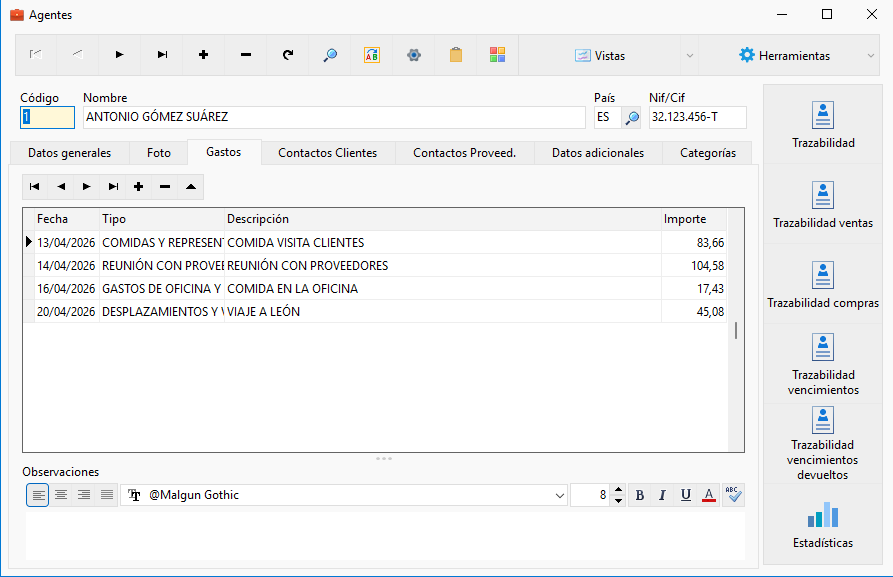Open Trazabilidad ventas in the side panel

click(x=822, y=205)
